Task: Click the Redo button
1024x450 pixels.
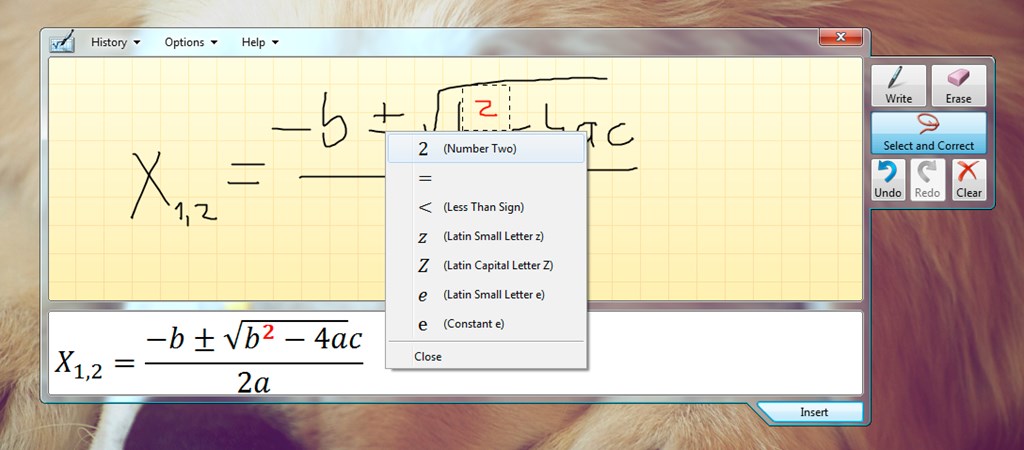Action: coord(927,180)
